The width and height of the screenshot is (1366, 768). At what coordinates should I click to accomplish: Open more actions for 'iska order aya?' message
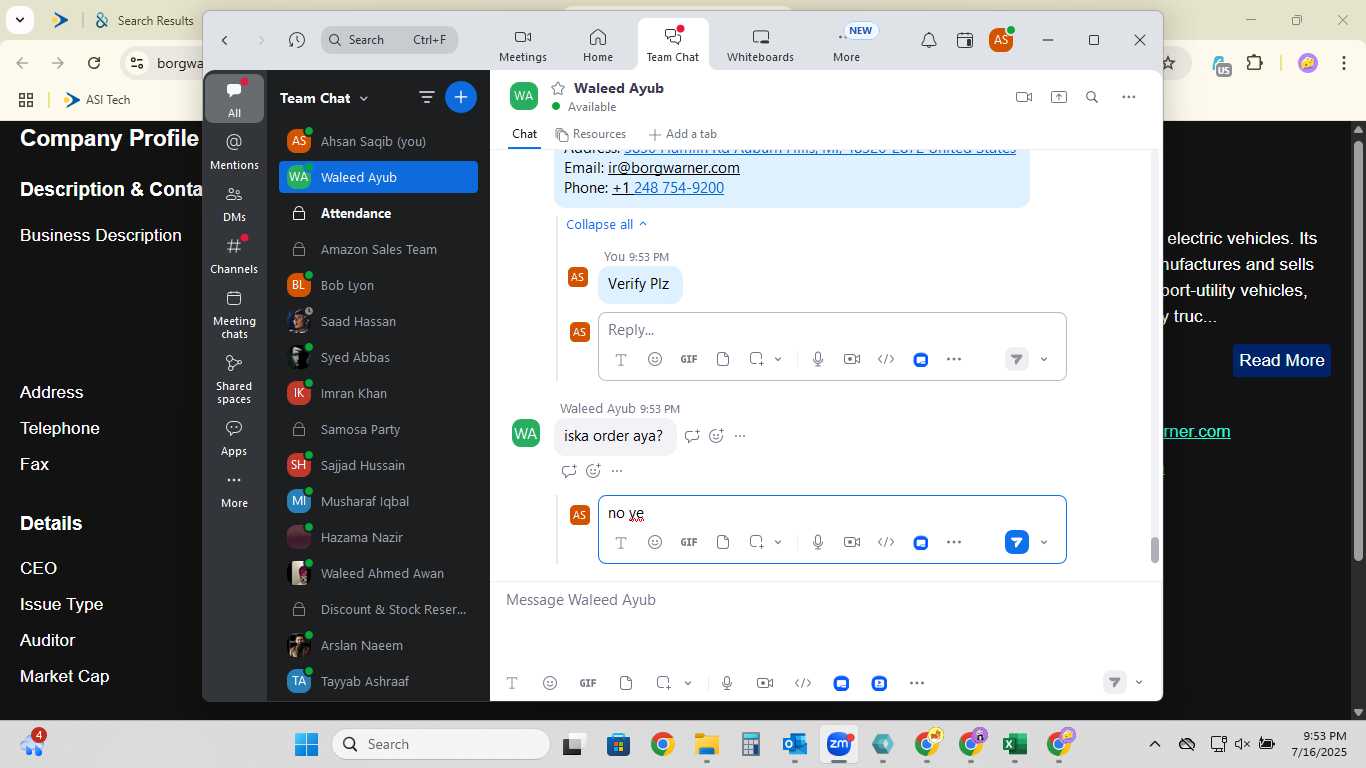pos(740,436)
